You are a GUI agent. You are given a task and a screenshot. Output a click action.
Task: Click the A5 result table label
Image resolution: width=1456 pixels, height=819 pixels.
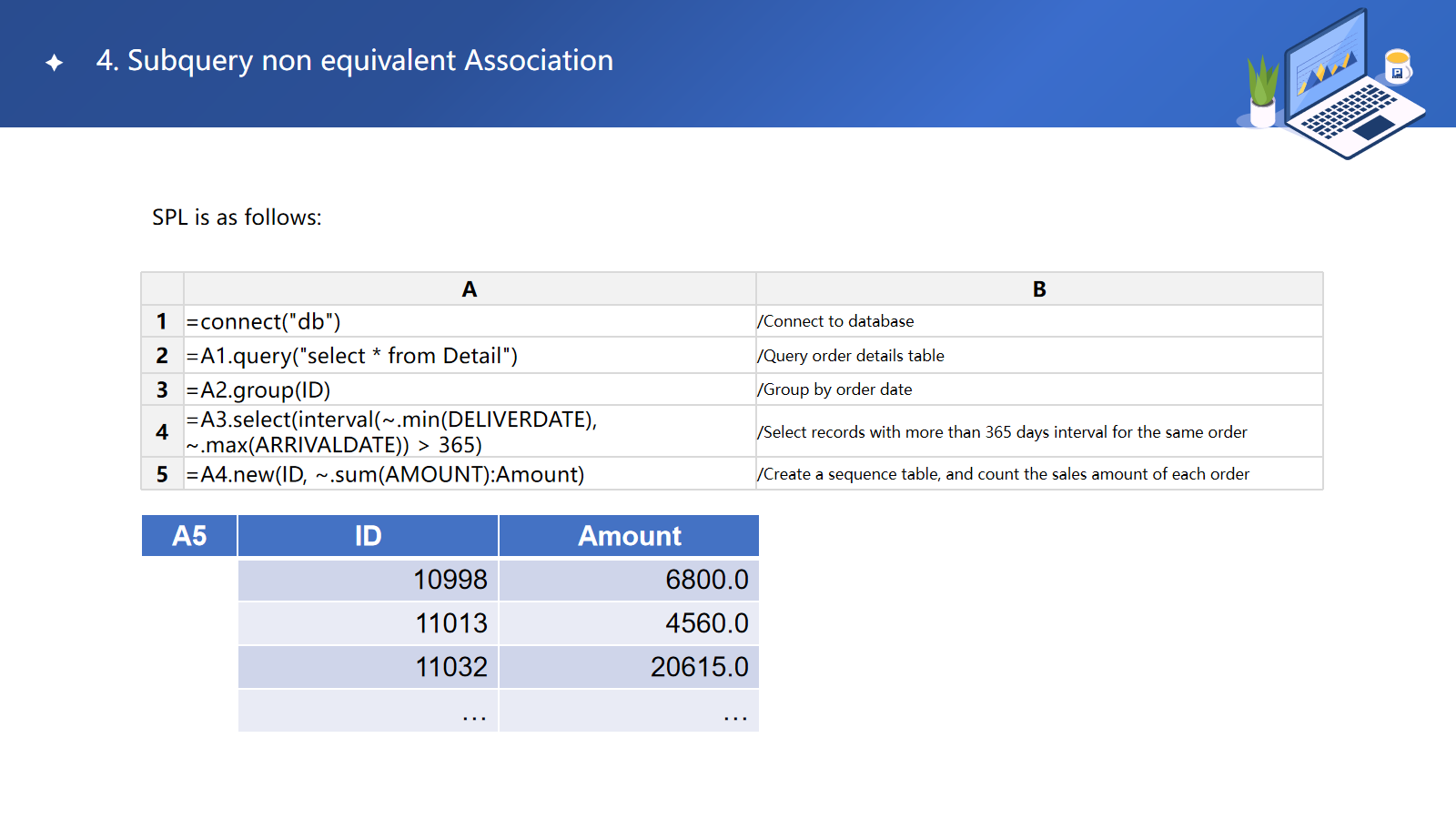tap(189, 536)
